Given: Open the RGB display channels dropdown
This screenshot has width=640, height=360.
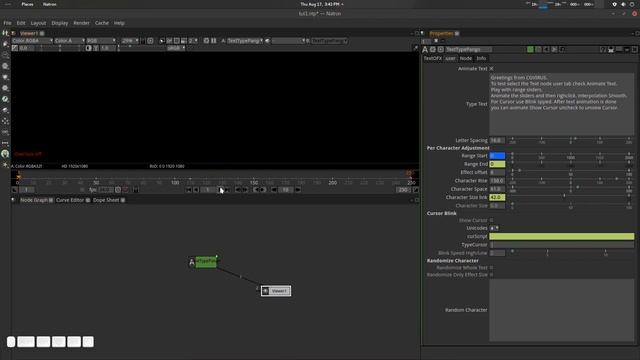Looking at the screenshot, I should [101, 41].
